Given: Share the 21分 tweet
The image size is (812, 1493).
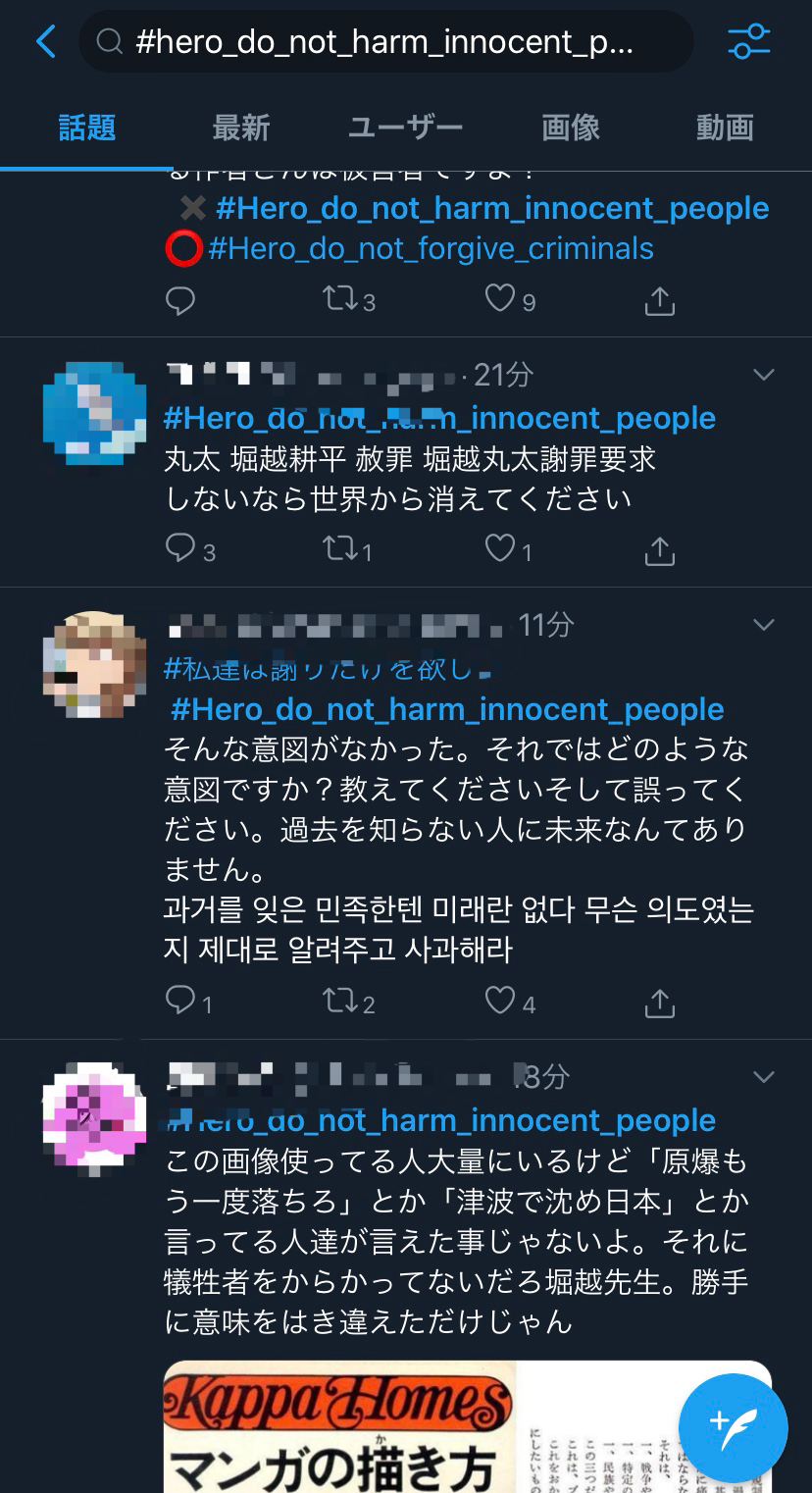Looking at the screenshot, I should tap(660, 550).
